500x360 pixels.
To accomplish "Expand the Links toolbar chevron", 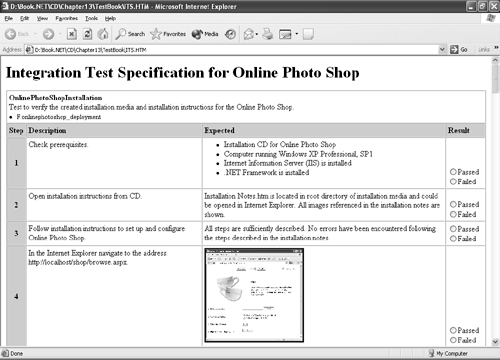I will pos(496,48).
